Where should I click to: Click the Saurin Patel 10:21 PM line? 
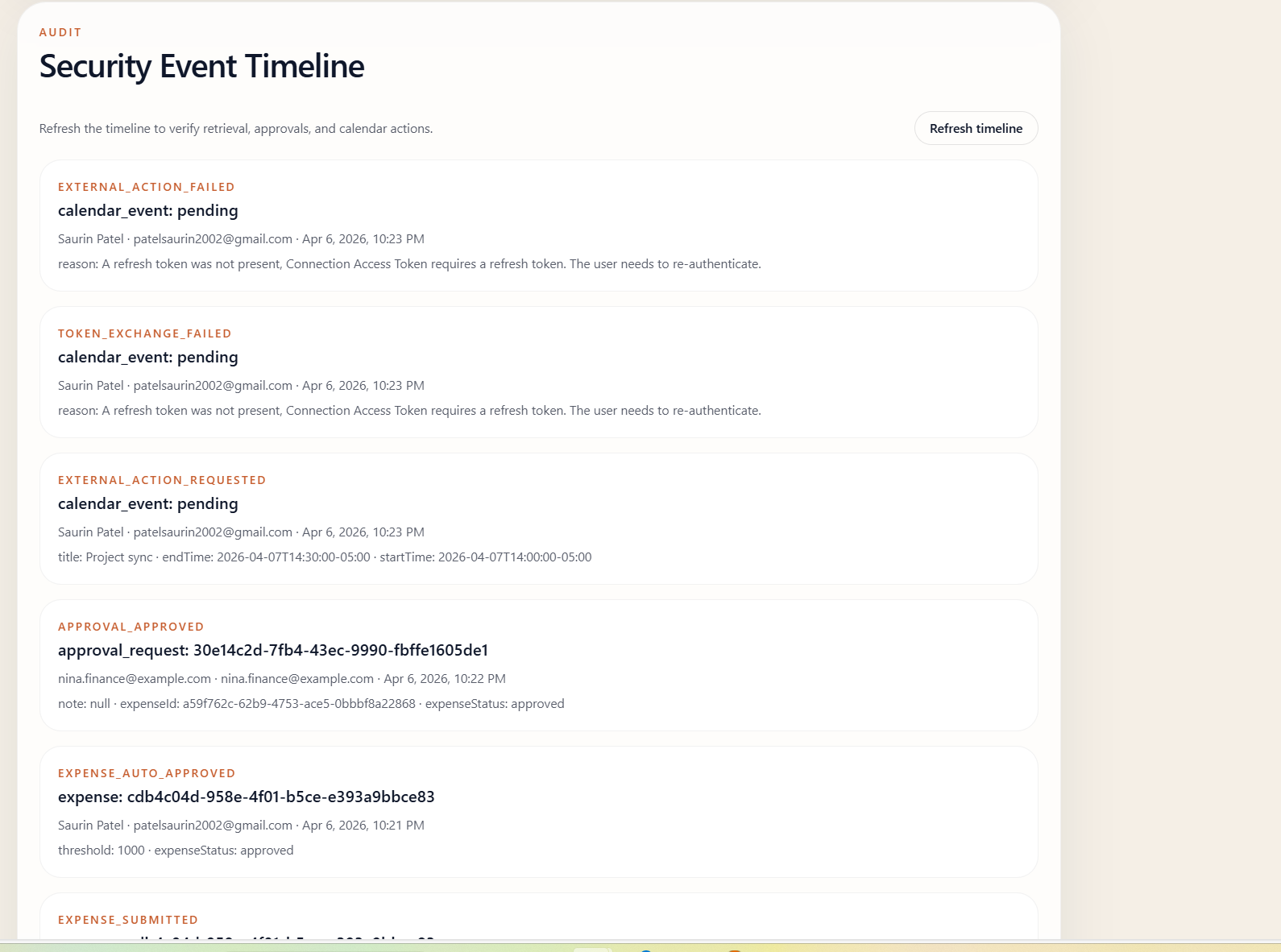click(x=241, y=826)
